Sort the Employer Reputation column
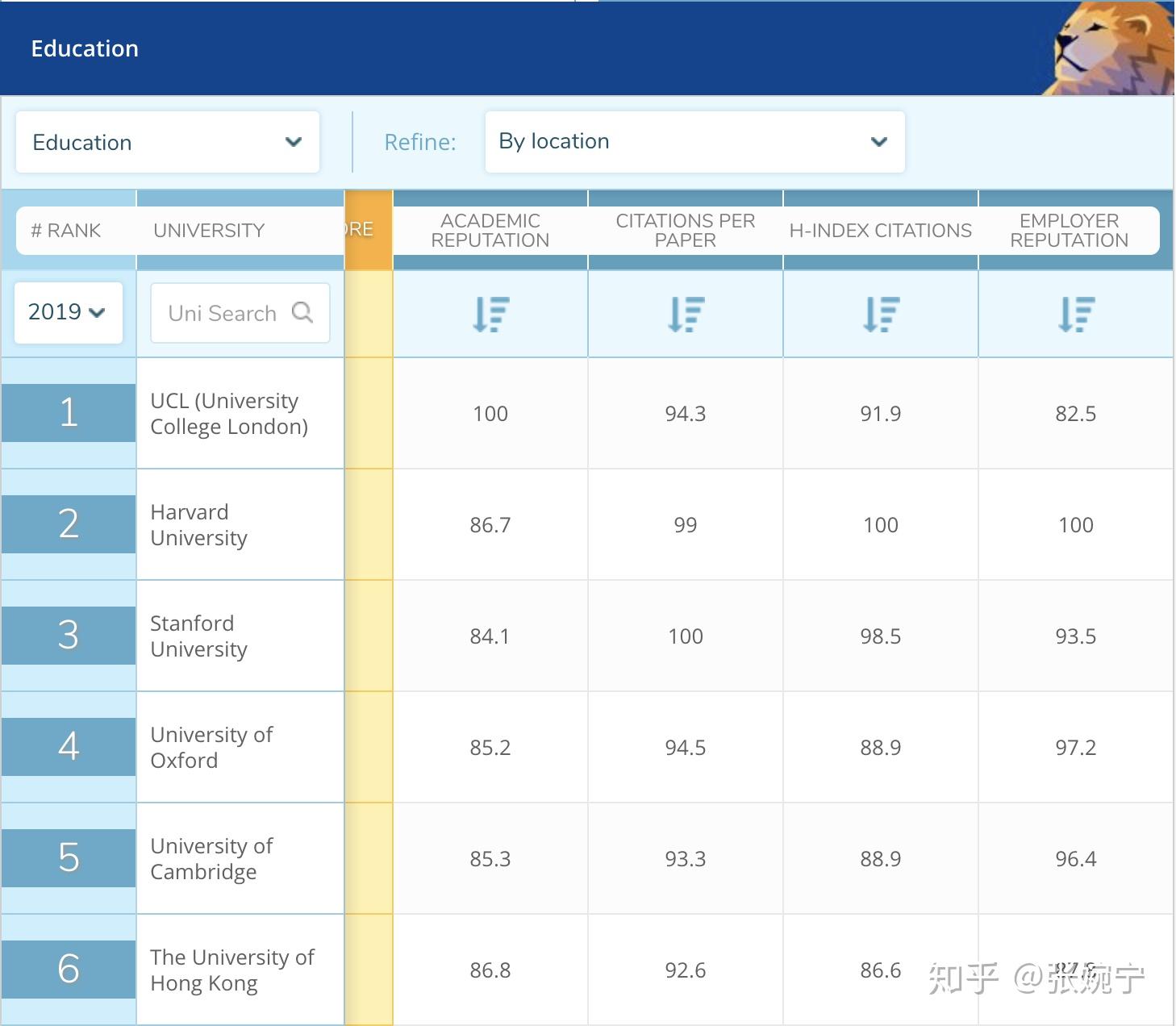Screen dimensions: 1176x1026 point(1075,314)
